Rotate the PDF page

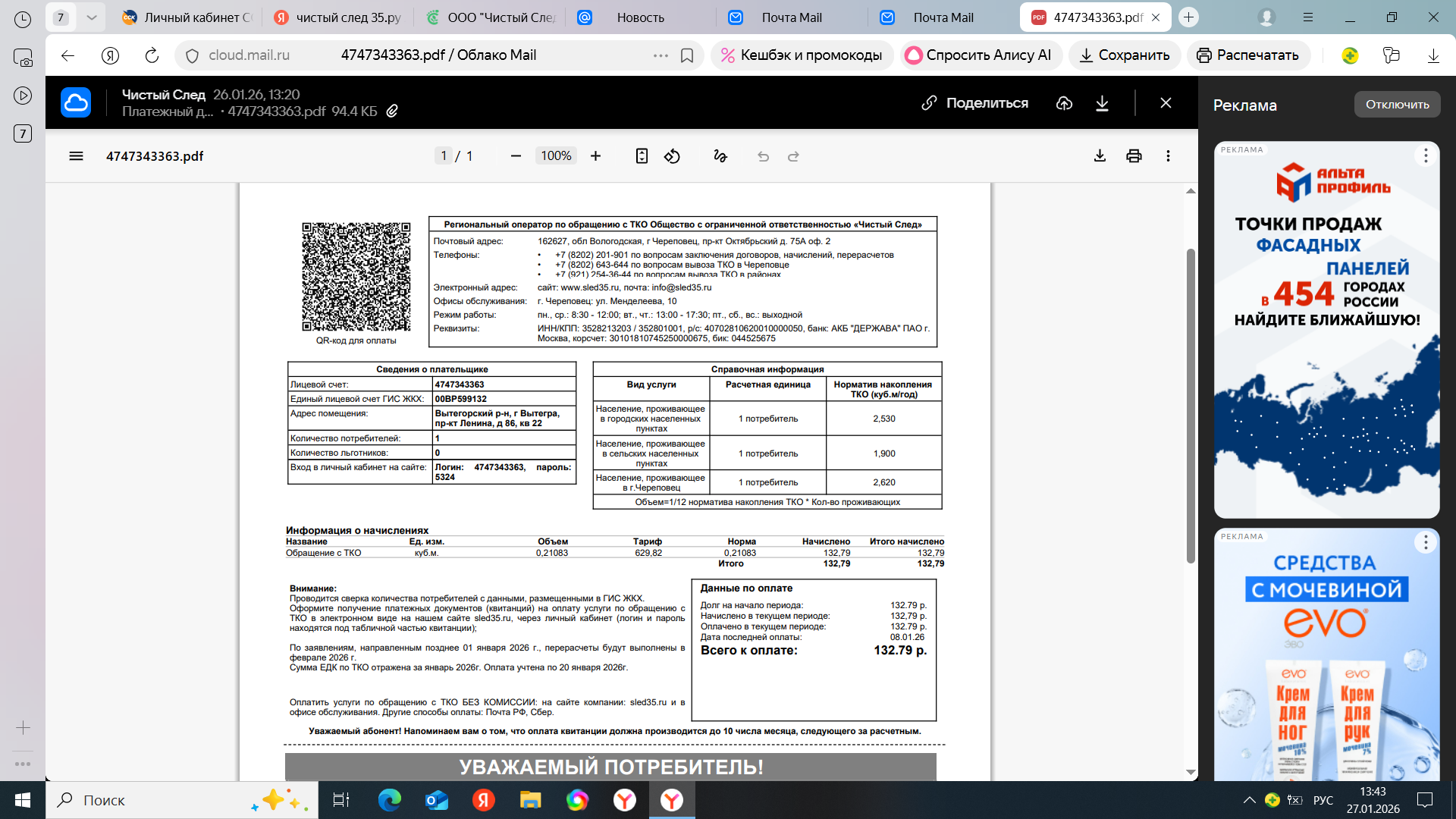coord(672,156)
